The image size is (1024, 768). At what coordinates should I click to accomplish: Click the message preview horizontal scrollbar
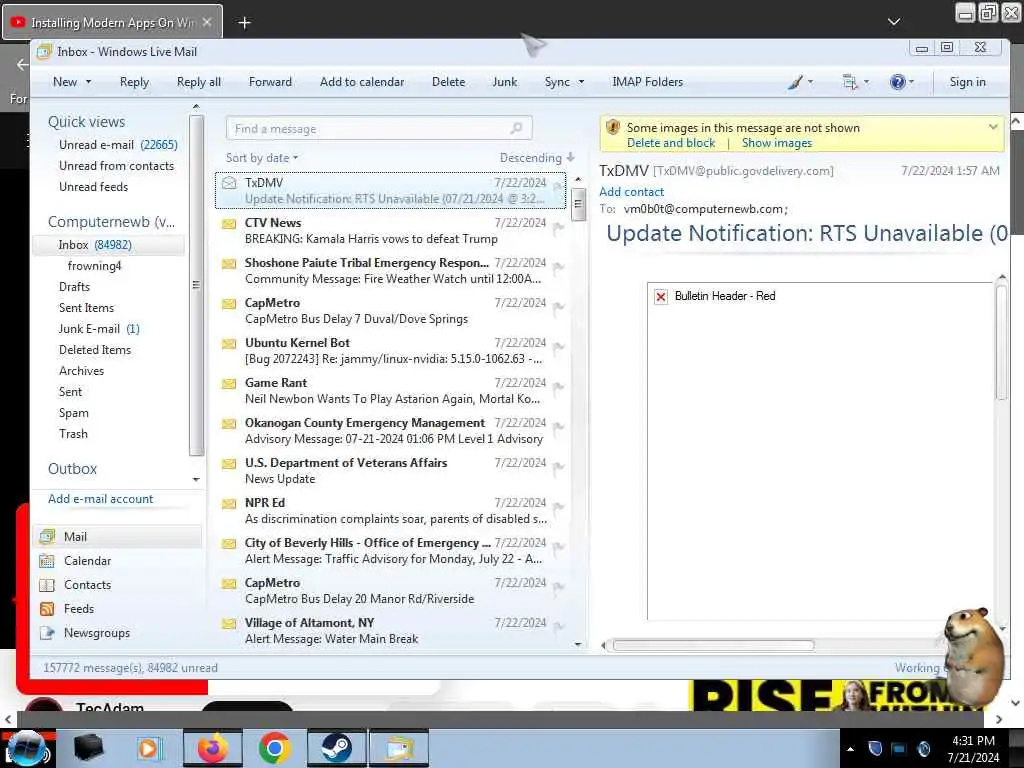coord(713,645)
